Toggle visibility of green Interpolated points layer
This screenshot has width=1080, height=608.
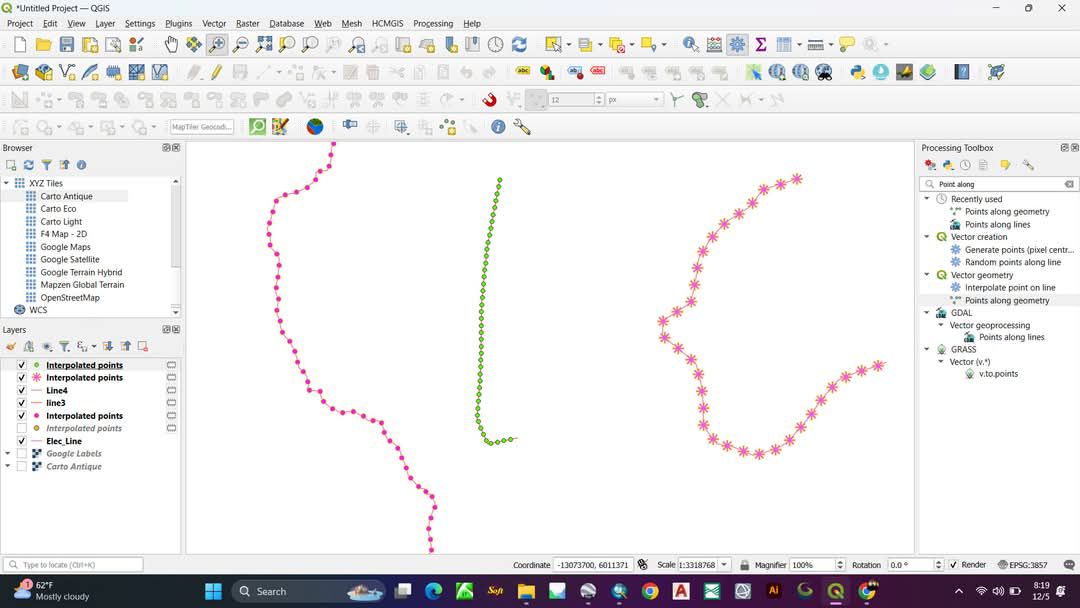pos(21,365)
